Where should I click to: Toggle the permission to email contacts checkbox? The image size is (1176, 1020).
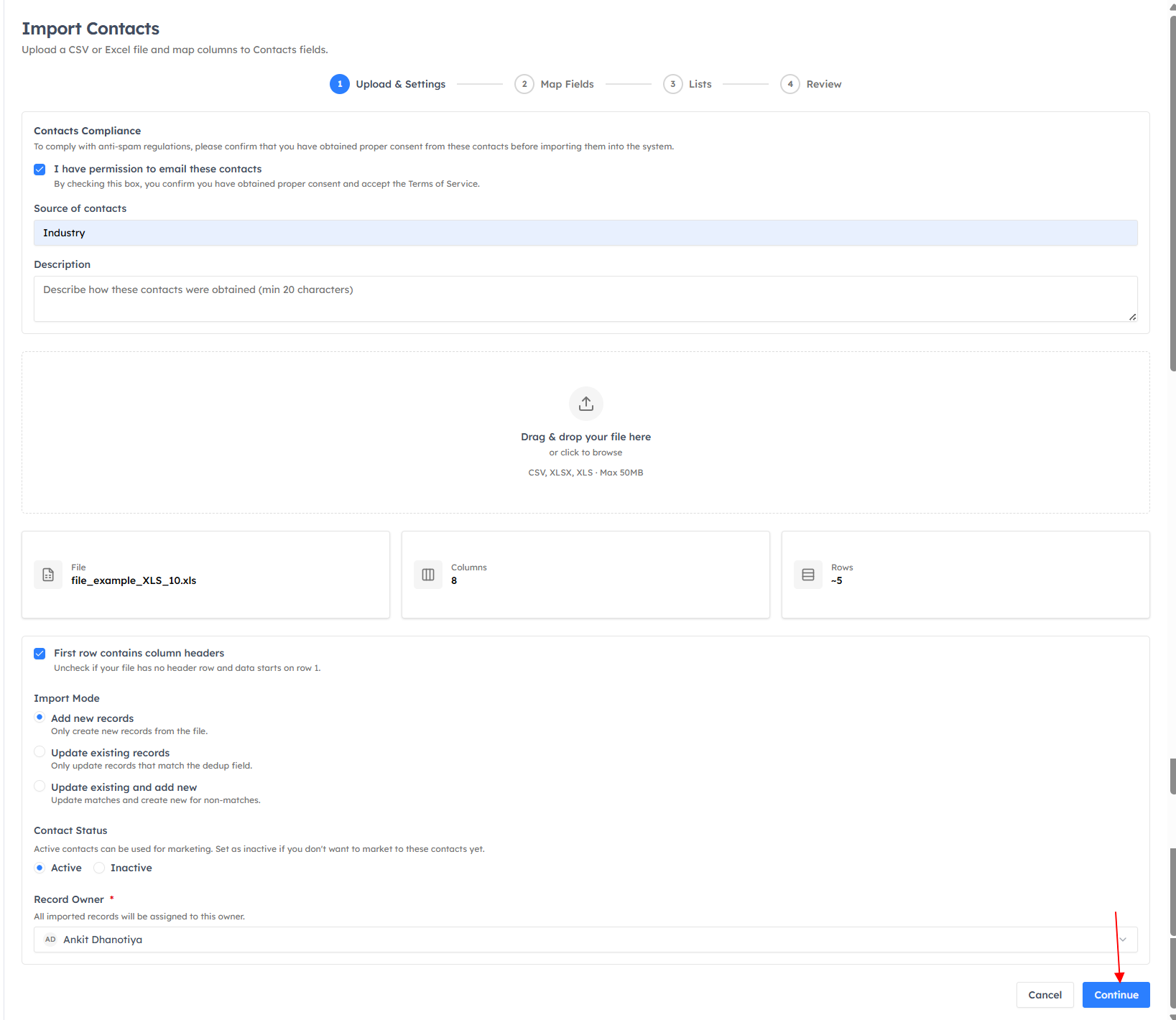(40, 170)
